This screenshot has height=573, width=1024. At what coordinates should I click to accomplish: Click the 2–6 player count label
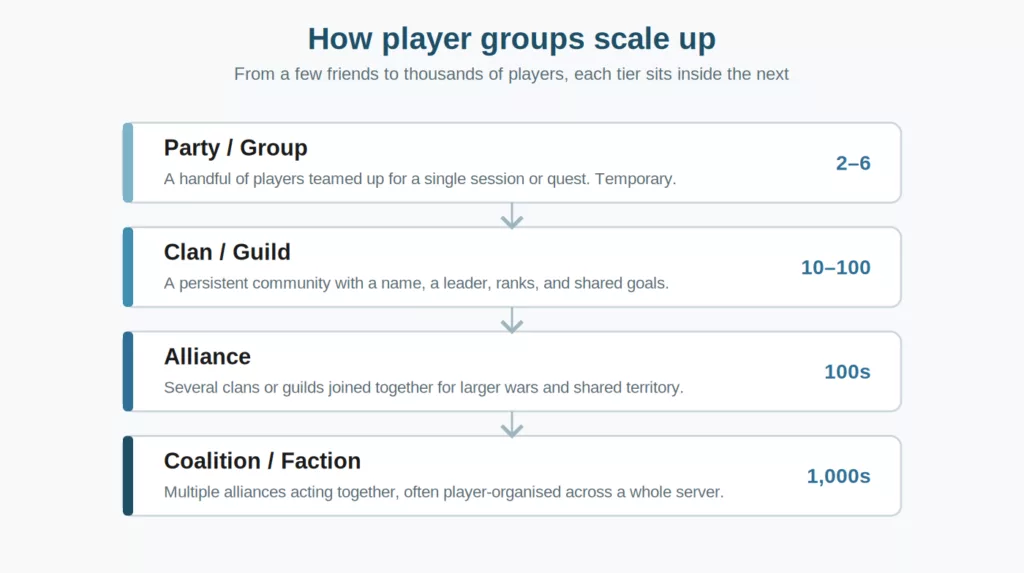(853, 163)
